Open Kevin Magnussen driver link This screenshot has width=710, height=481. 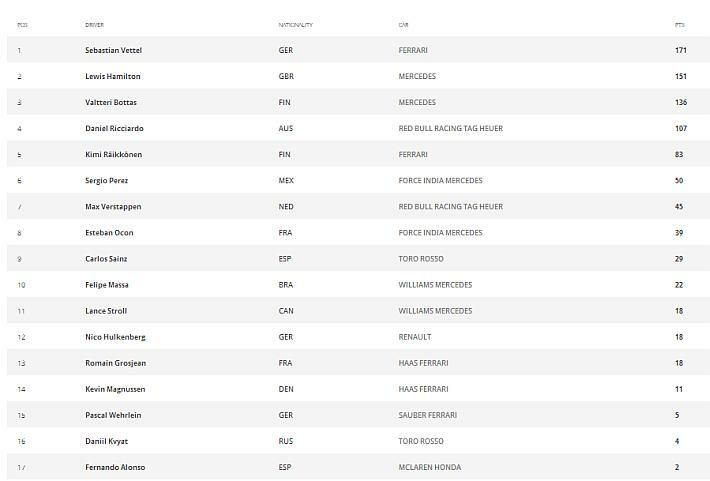(114, 389)
